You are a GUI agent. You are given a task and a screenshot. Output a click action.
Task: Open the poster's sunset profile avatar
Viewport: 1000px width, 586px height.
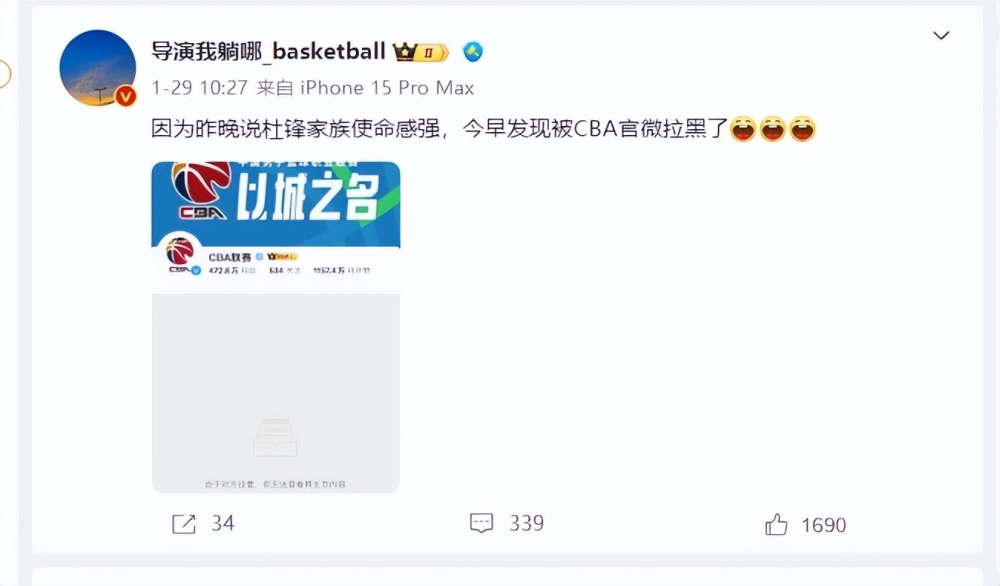[98, 68]
